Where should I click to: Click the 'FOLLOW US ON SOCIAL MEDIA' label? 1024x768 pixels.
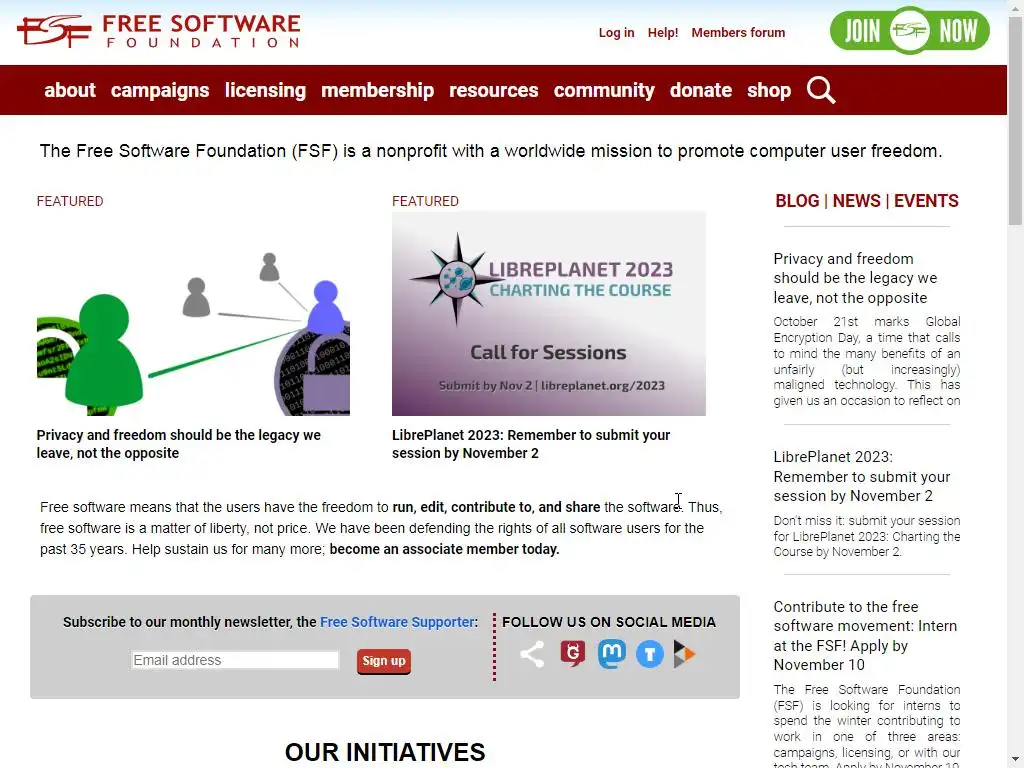(x=609, y=622)
